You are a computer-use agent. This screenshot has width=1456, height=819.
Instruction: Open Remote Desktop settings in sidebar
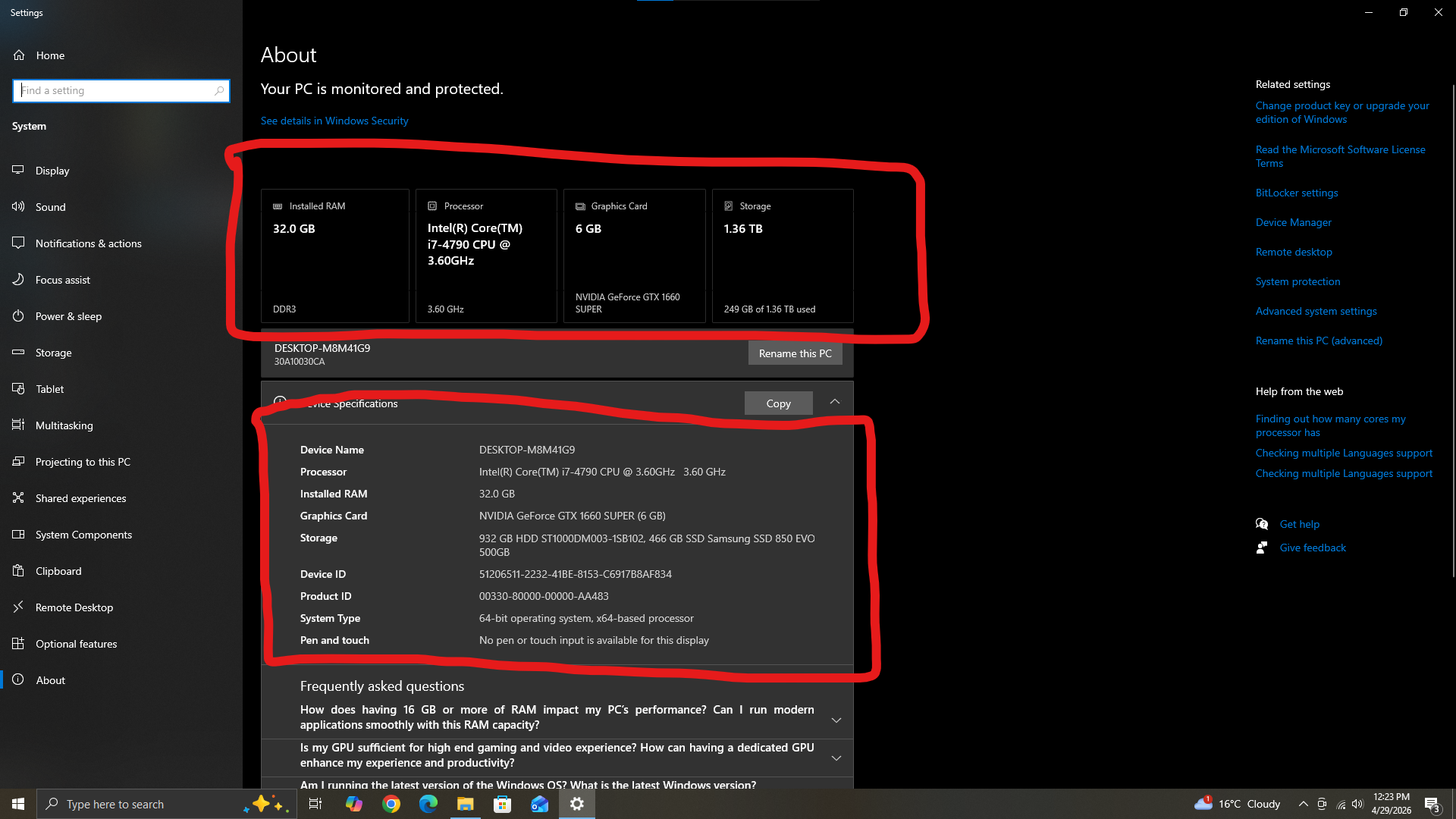pos(121,607)
